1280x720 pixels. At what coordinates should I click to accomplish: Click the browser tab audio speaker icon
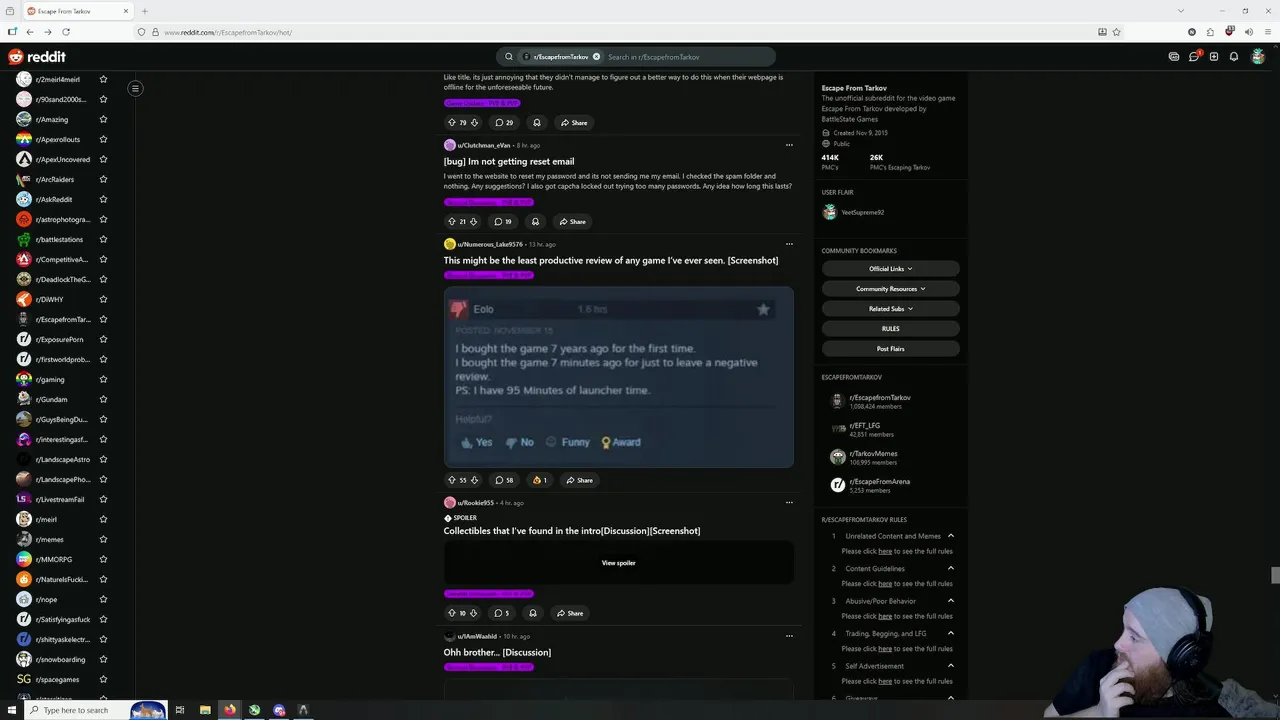point(1248,32)
